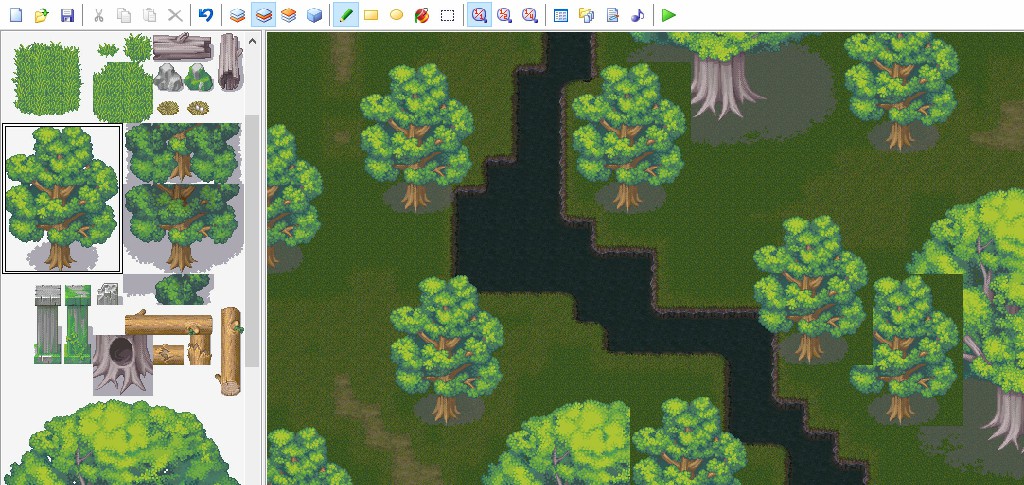Pick the upright gray tree trunk tile

pos(230,62)
